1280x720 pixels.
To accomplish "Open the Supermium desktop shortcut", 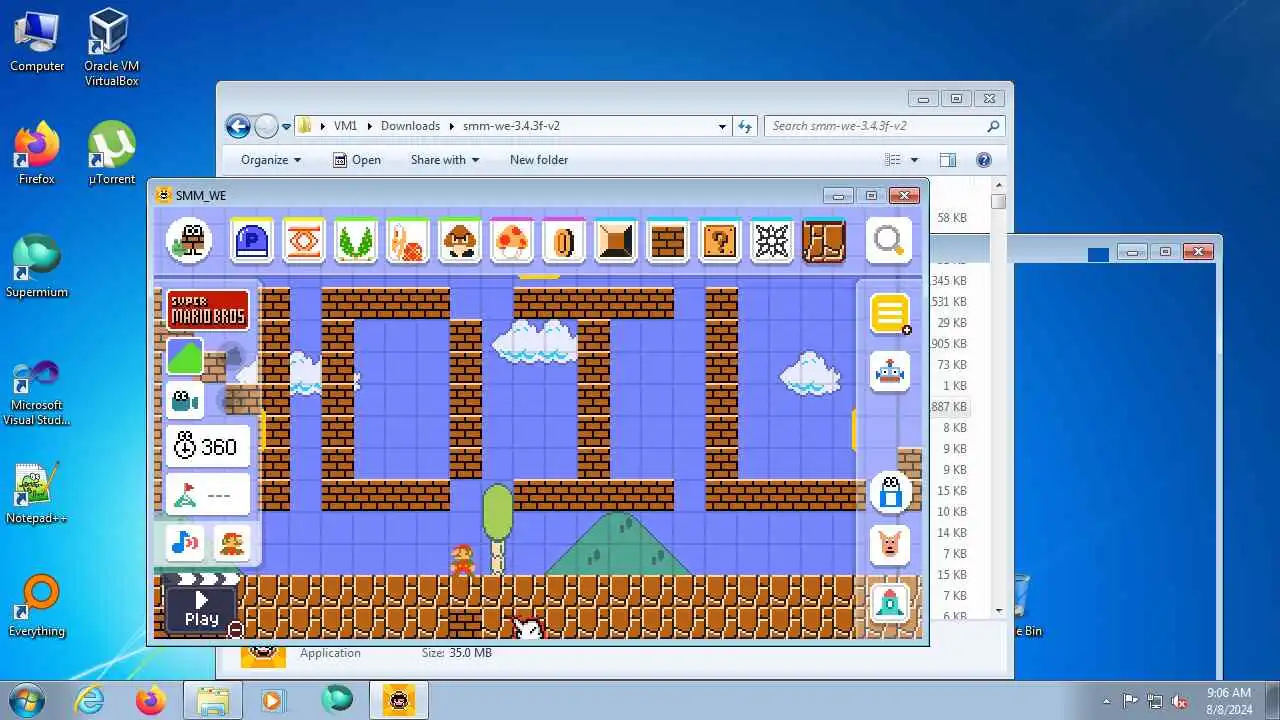I will point(37,267).
